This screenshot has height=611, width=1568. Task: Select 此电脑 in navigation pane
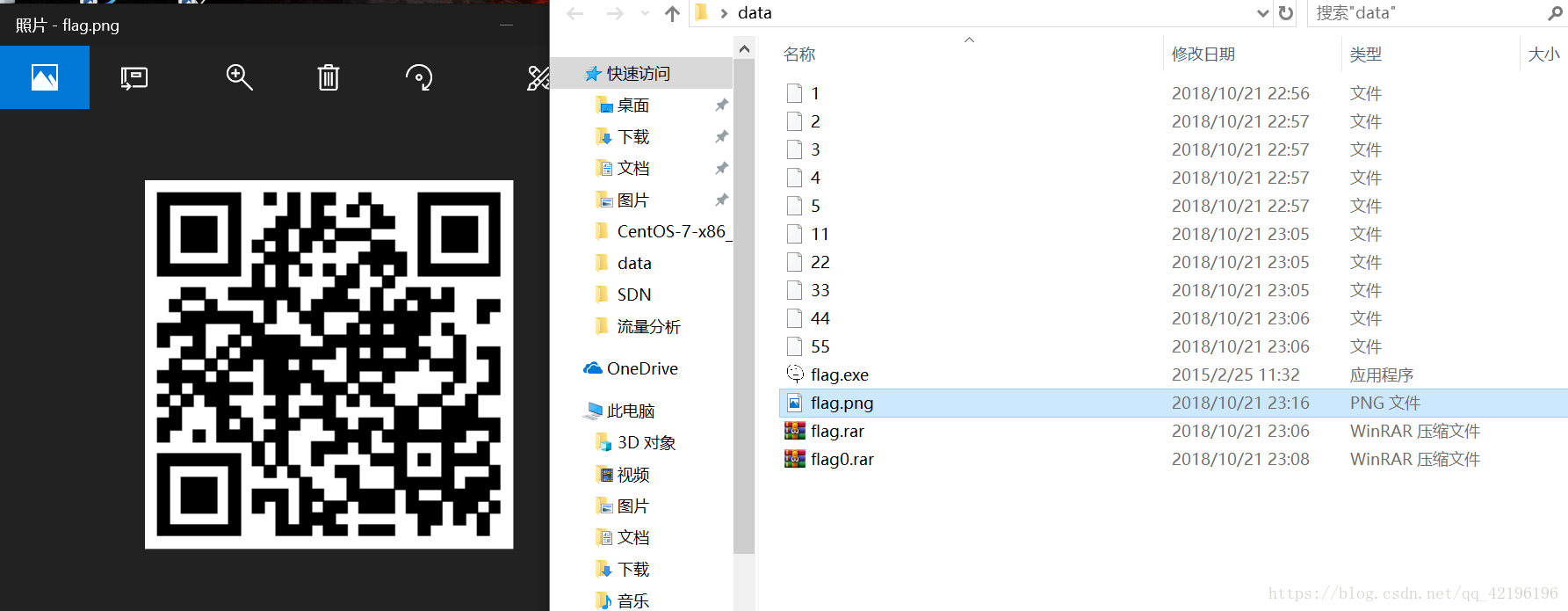click(x=631, y=411)
